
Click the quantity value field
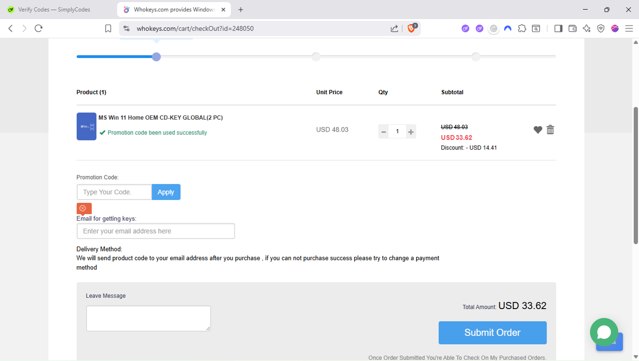[397, 132]
